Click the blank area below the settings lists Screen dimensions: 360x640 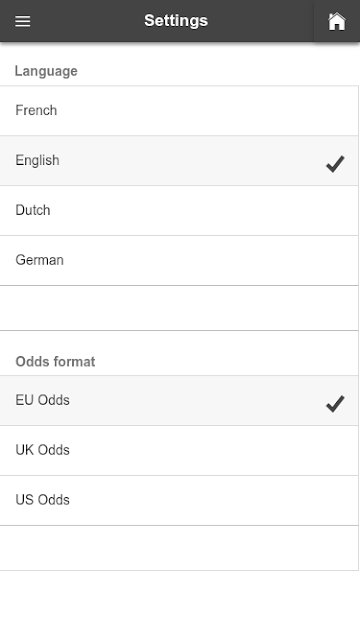[x=180, y=605]
